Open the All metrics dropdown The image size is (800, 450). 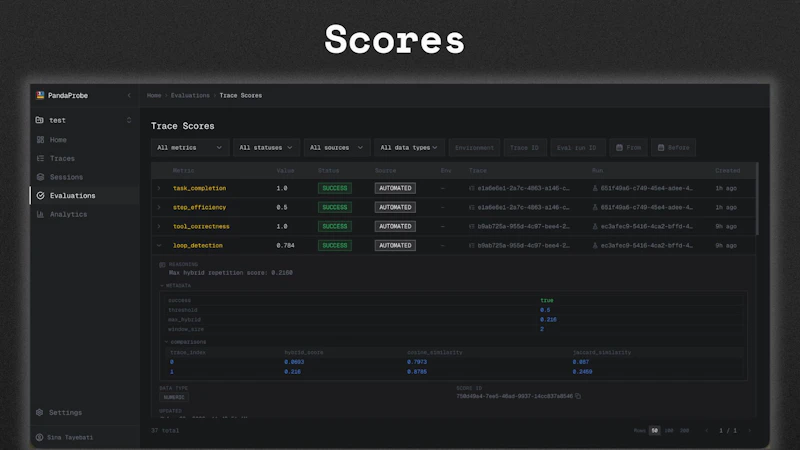pyautogui.click(x=190, y=147)
